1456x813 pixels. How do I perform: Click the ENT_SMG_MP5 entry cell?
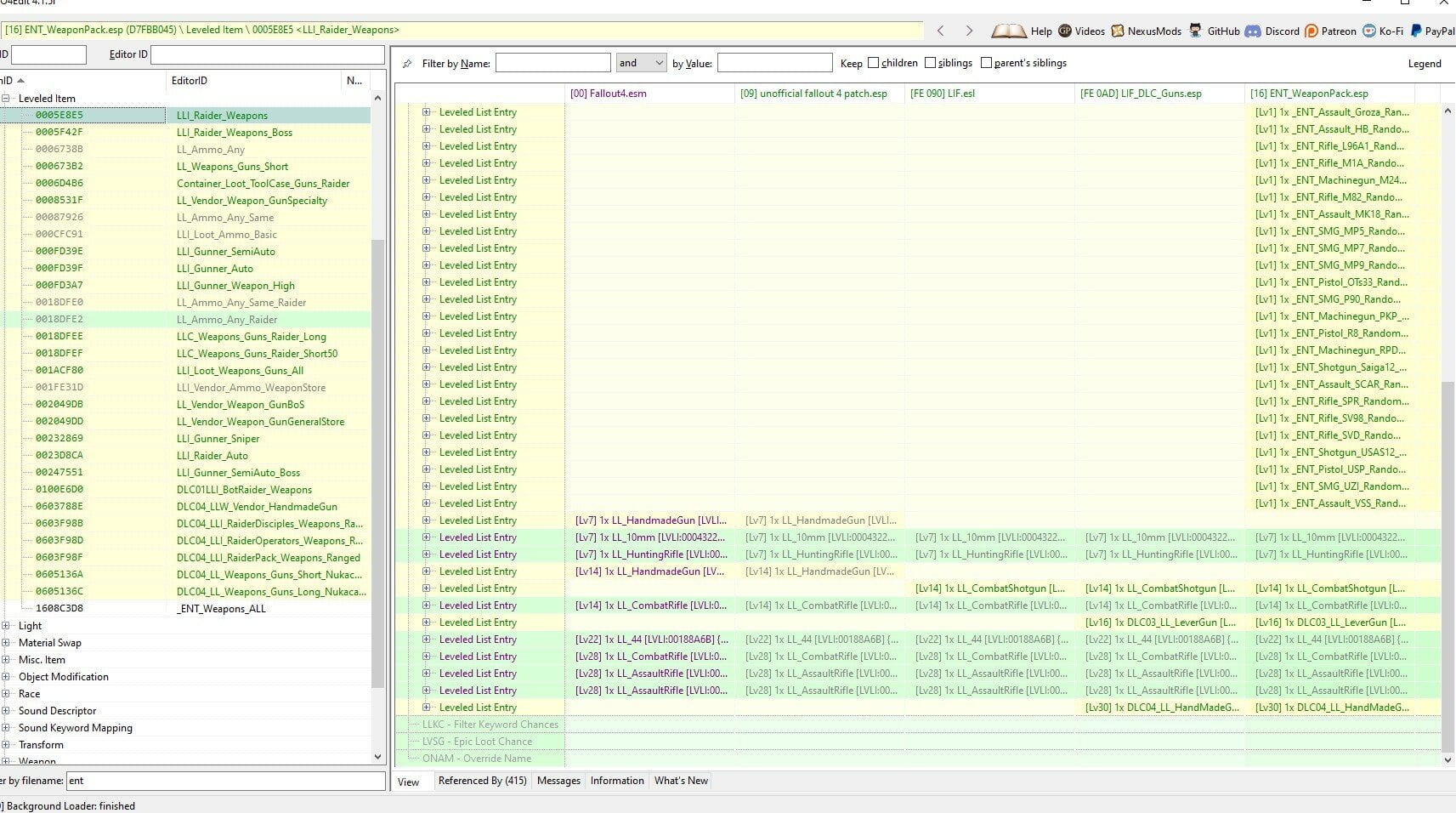(x=1329, y=231)
